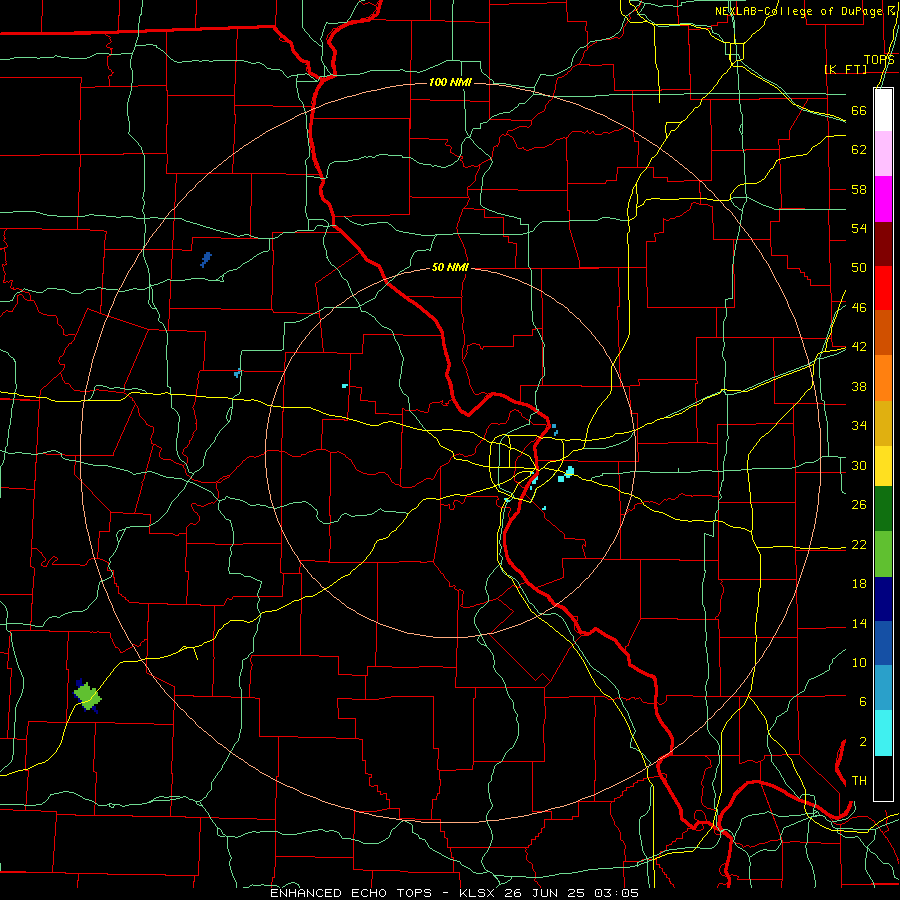Image resolution: width=900 pixels, height=900 pixels.
Task: Select the light green legend swatch near 22
Action: click(883, 554)
